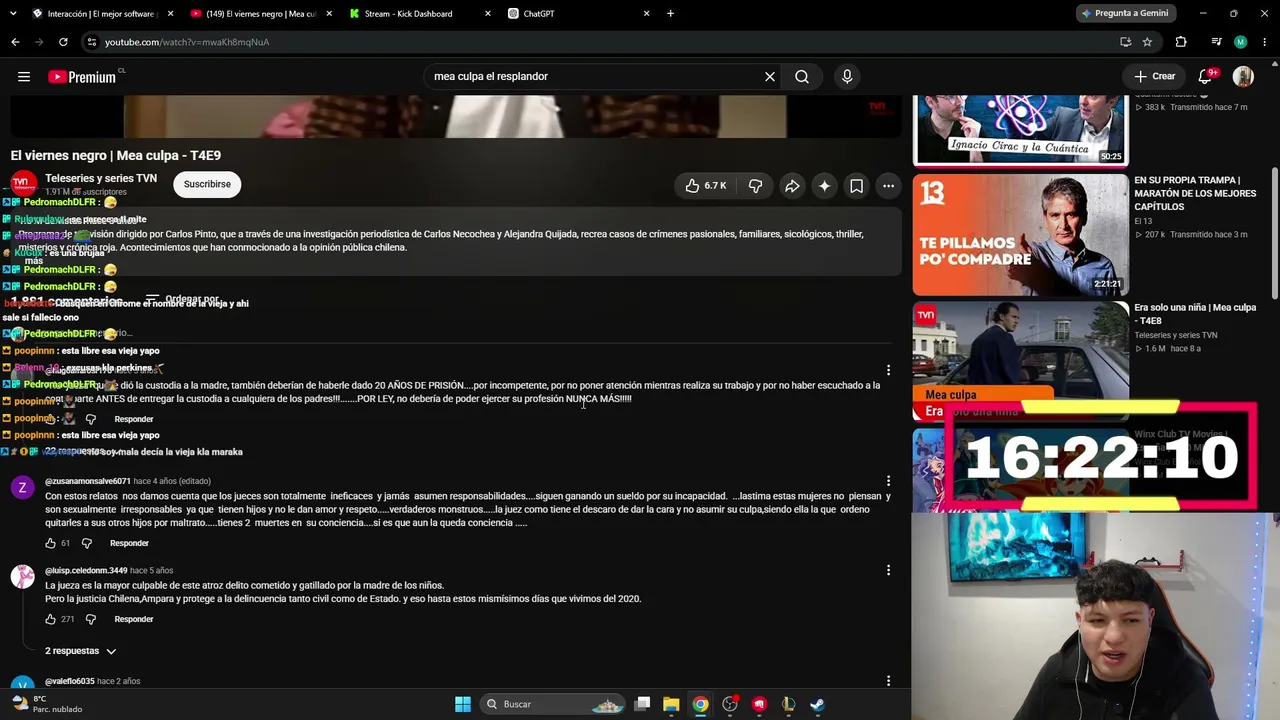Close the ChatGPT tab

click(646, 14)
